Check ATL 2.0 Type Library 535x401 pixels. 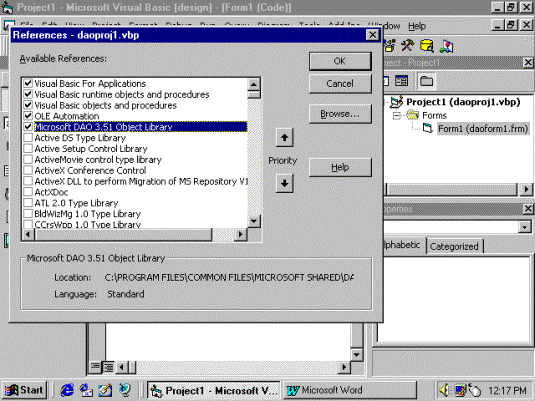coord(28,203)
